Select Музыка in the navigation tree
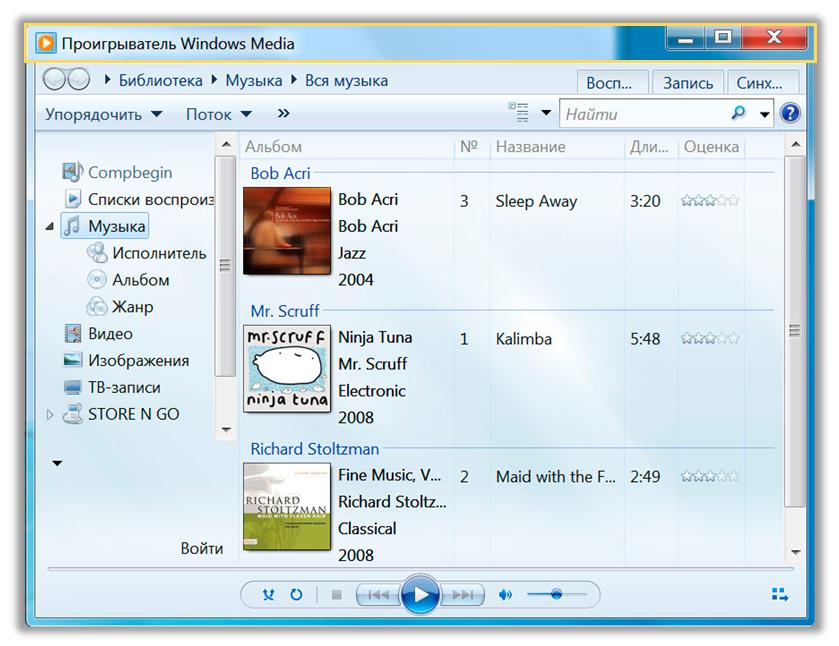The height and width of the screenshot is (646, 839). click(105, 226)
